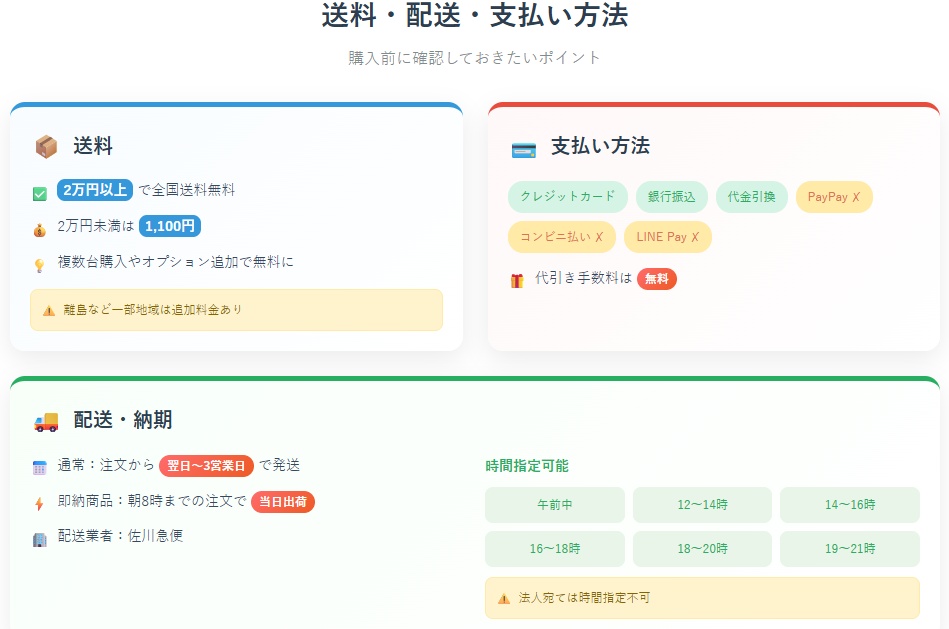Click the lightning bolt icon beside 即納商品
Screen dimensions: 949x629
coord(40,504)
